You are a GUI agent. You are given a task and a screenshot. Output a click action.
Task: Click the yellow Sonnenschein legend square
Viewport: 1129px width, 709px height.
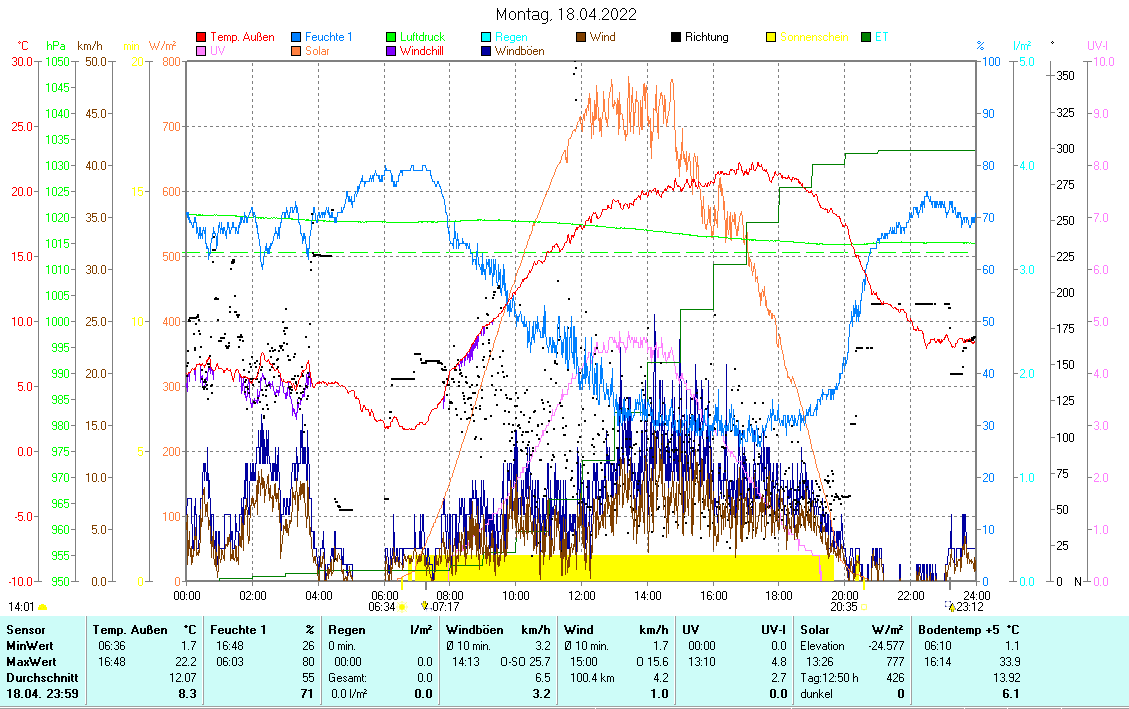(771, 37)
